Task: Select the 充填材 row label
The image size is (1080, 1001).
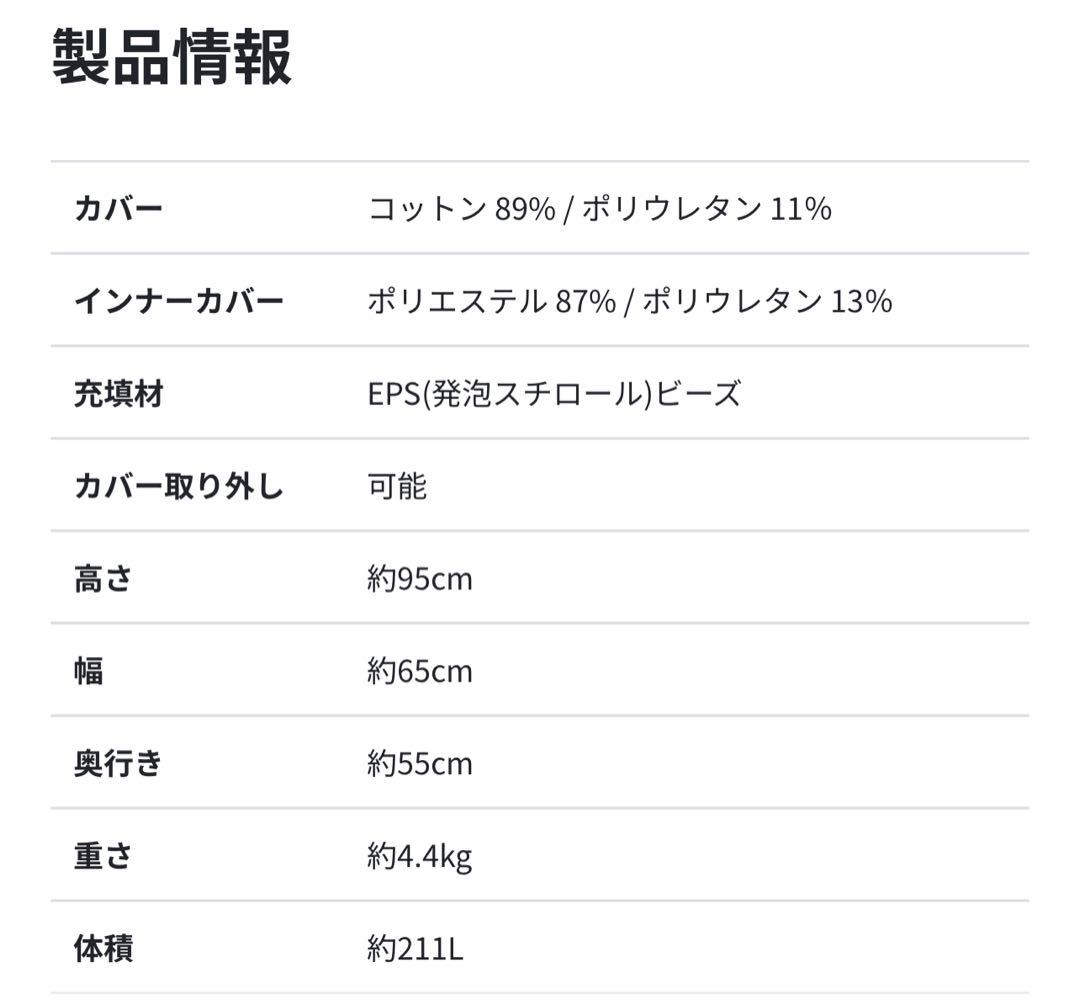Action: tap(118, 394)
